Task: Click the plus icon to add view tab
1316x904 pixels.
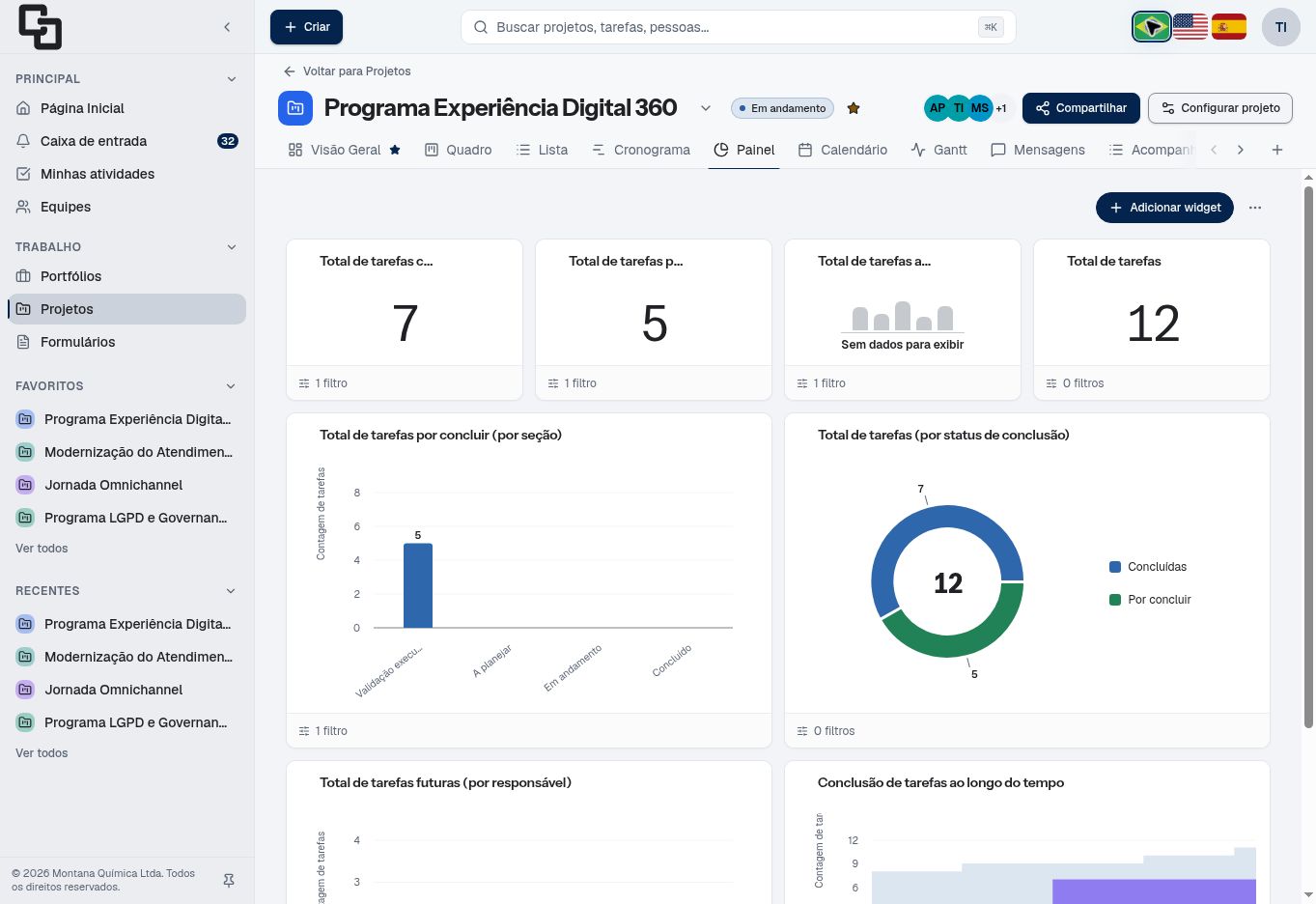Action: coord(1277,150)
